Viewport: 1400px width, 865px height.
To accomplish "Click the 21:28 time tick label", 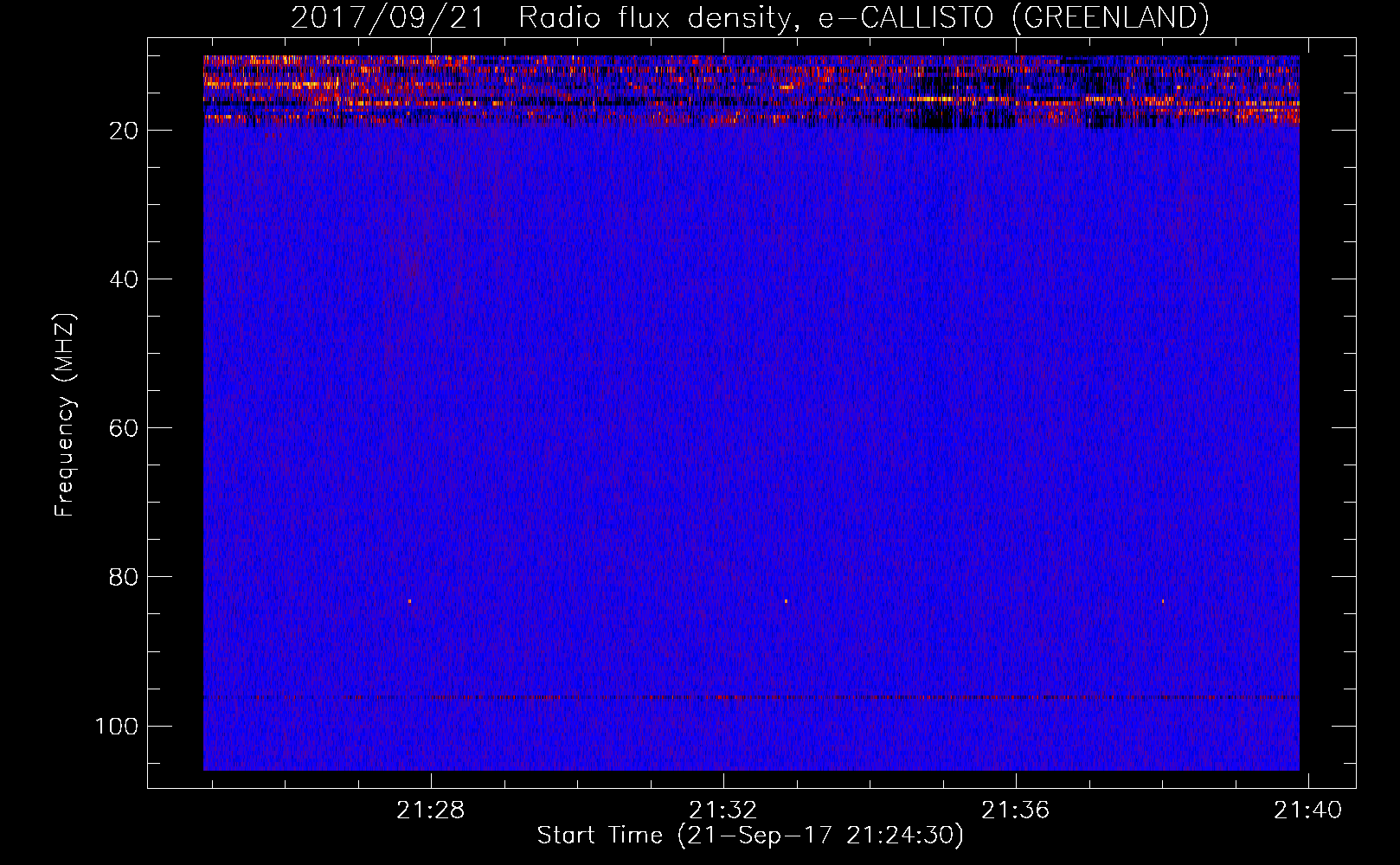I will pos(430,810).
